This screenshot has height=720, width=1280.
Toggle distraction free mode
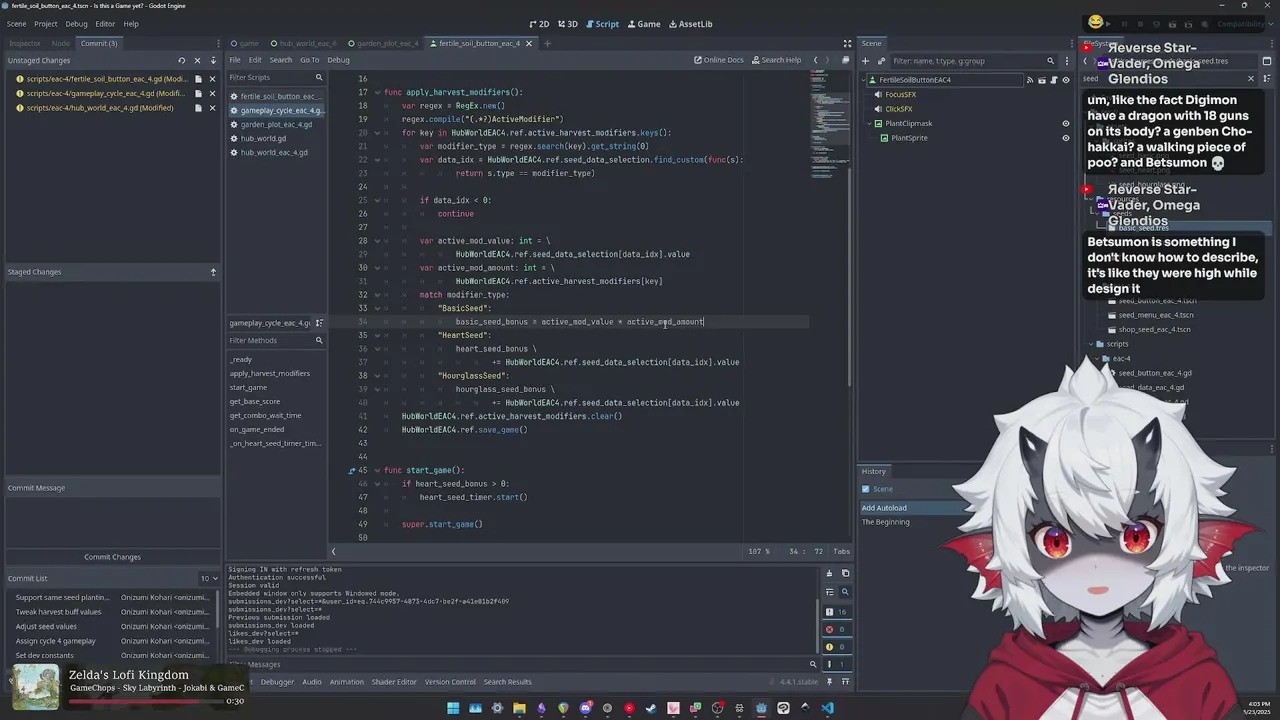847,43
